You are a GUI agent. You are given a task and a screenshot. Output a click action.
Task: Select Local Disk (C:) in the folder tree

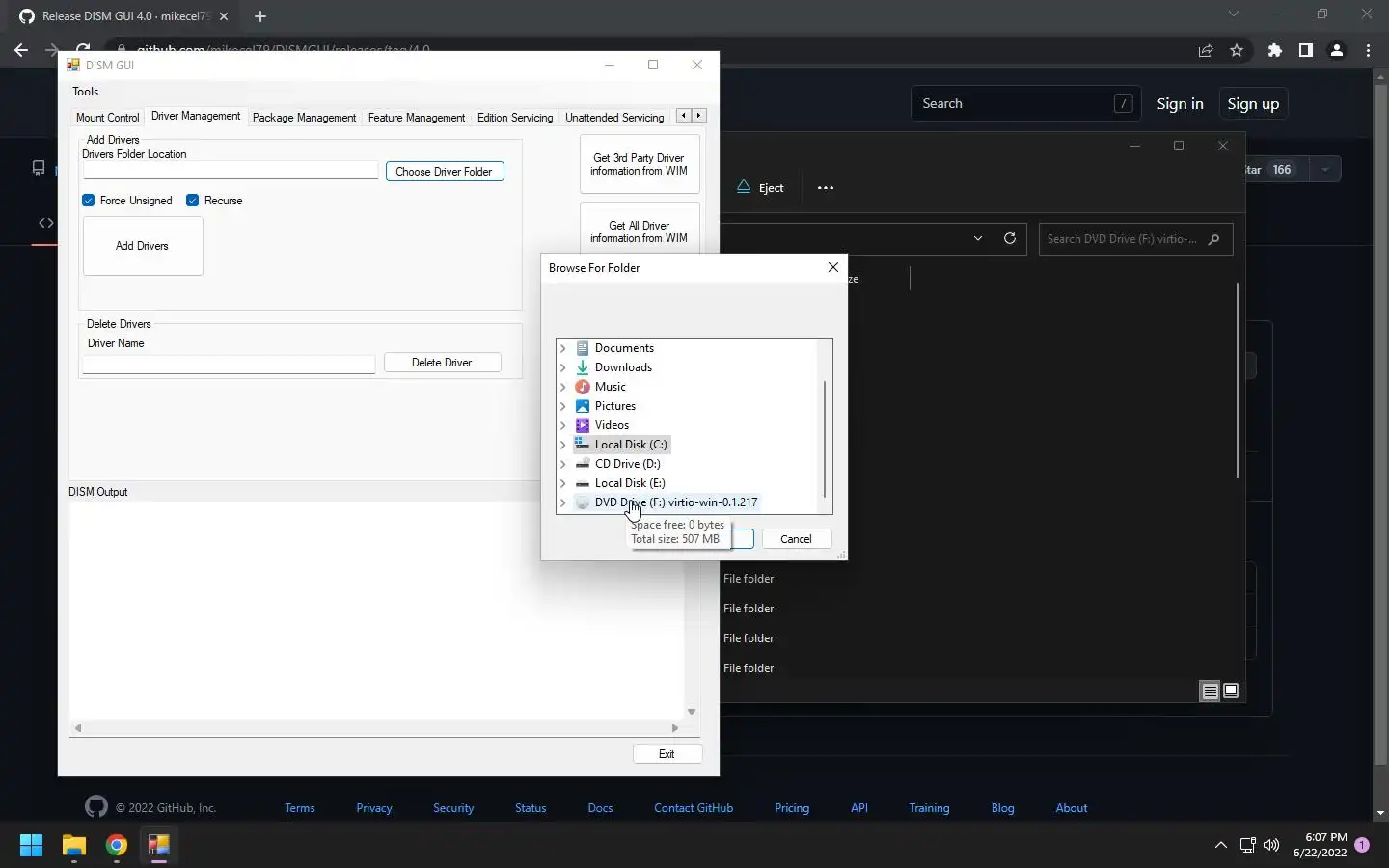tap(621, 445)
